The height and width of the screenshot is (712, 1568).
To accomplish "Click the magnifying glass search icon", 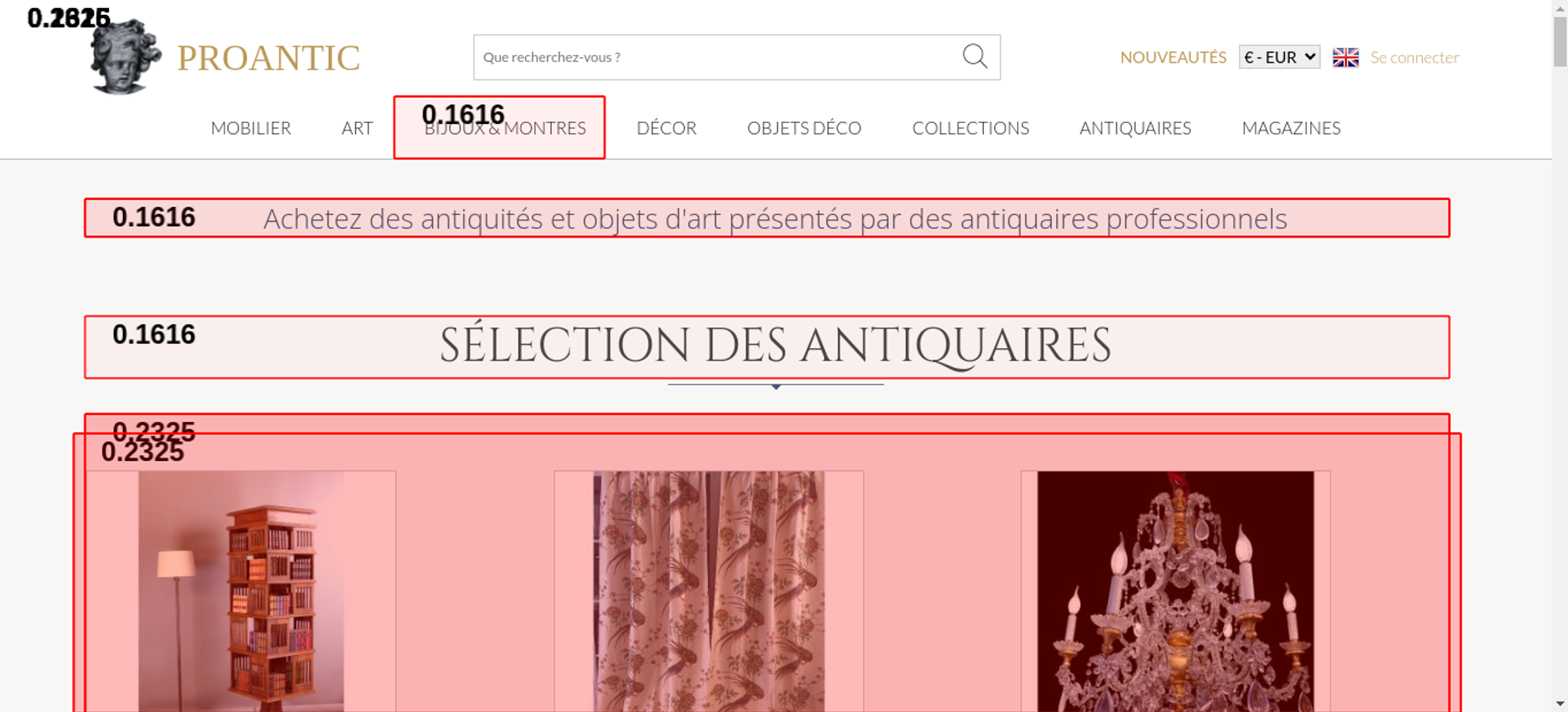I will click(975, 56).
